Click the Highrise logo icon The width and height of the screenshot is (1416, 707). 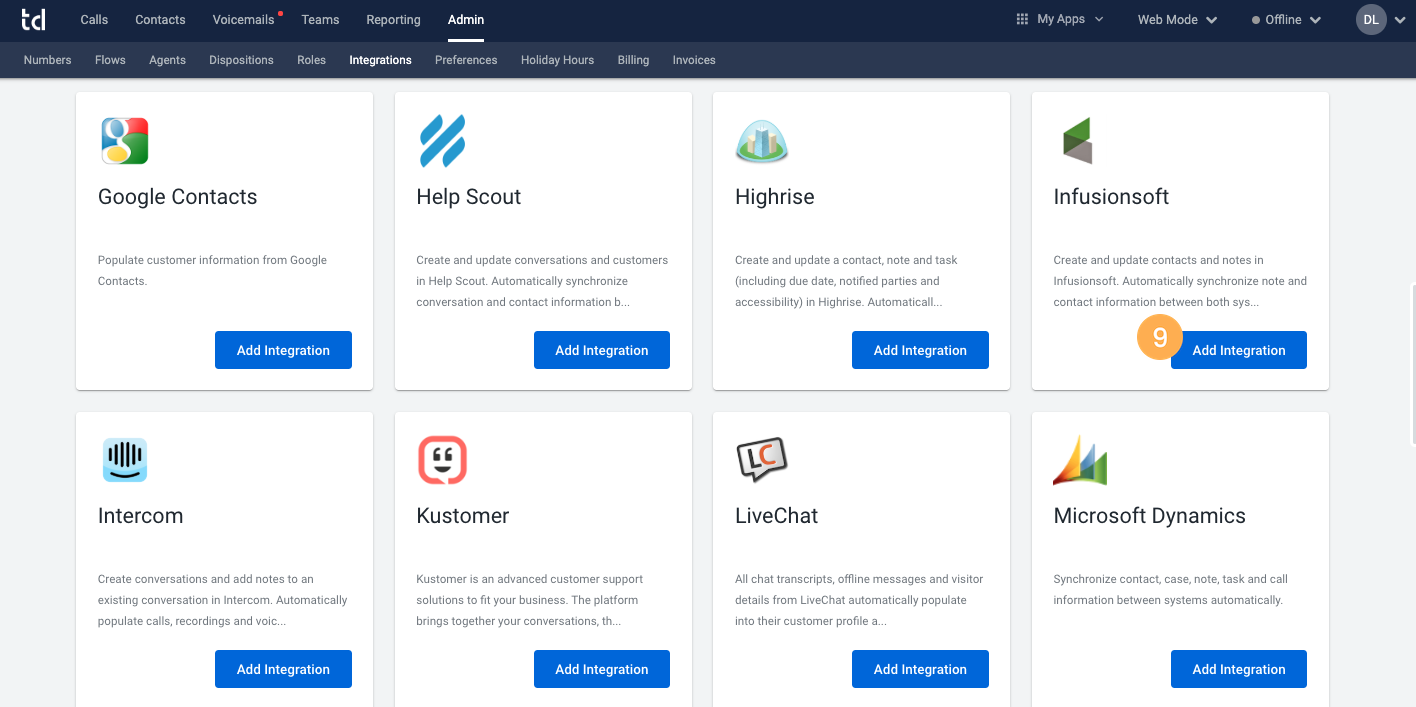tap(762, 141)
